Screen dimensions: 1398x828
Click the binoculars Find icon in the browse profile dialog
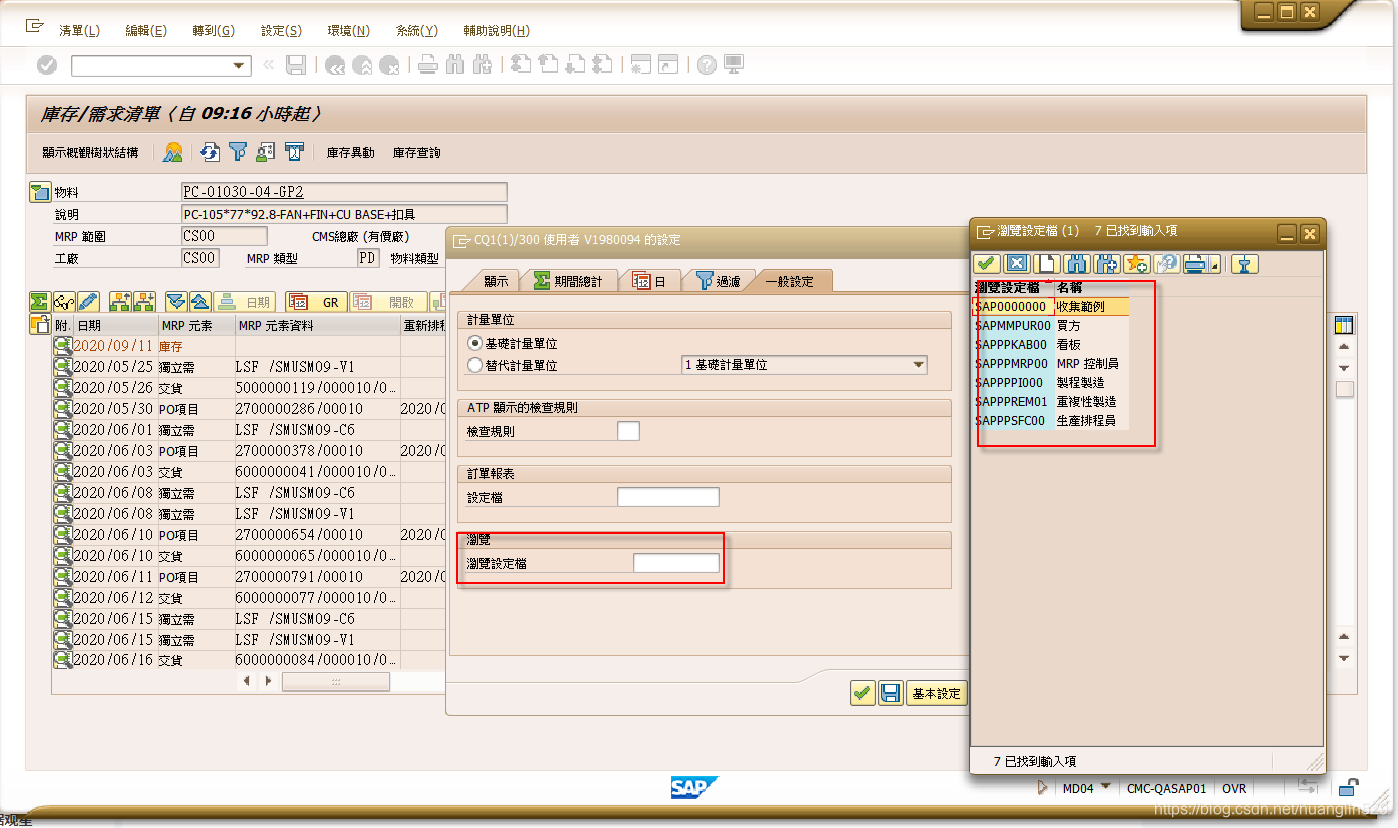click(x=1074, y=263)
